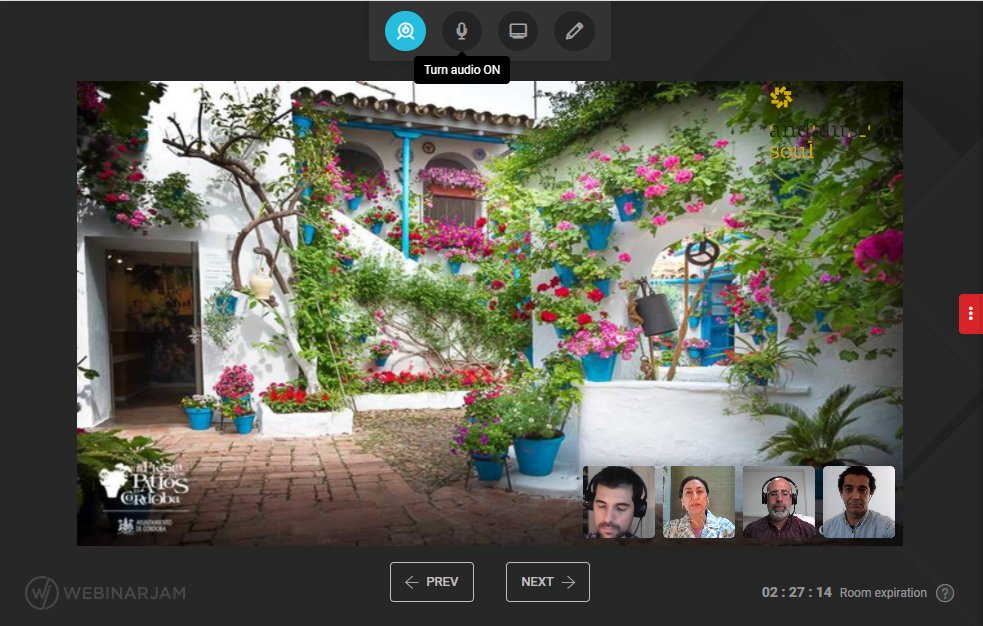The image size is (983, 626).
Task: Click the room expiration help icon
Action: click(x=945, y=593)
